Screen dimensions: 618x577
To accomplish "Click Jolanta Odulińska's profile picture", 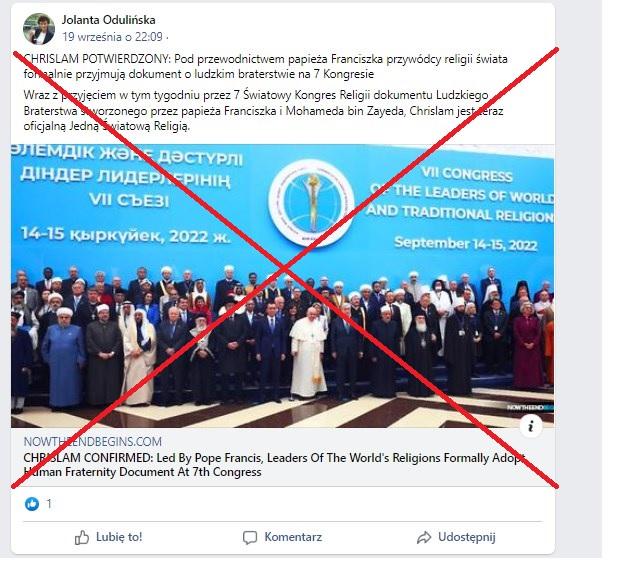I will tap(39, 29).
